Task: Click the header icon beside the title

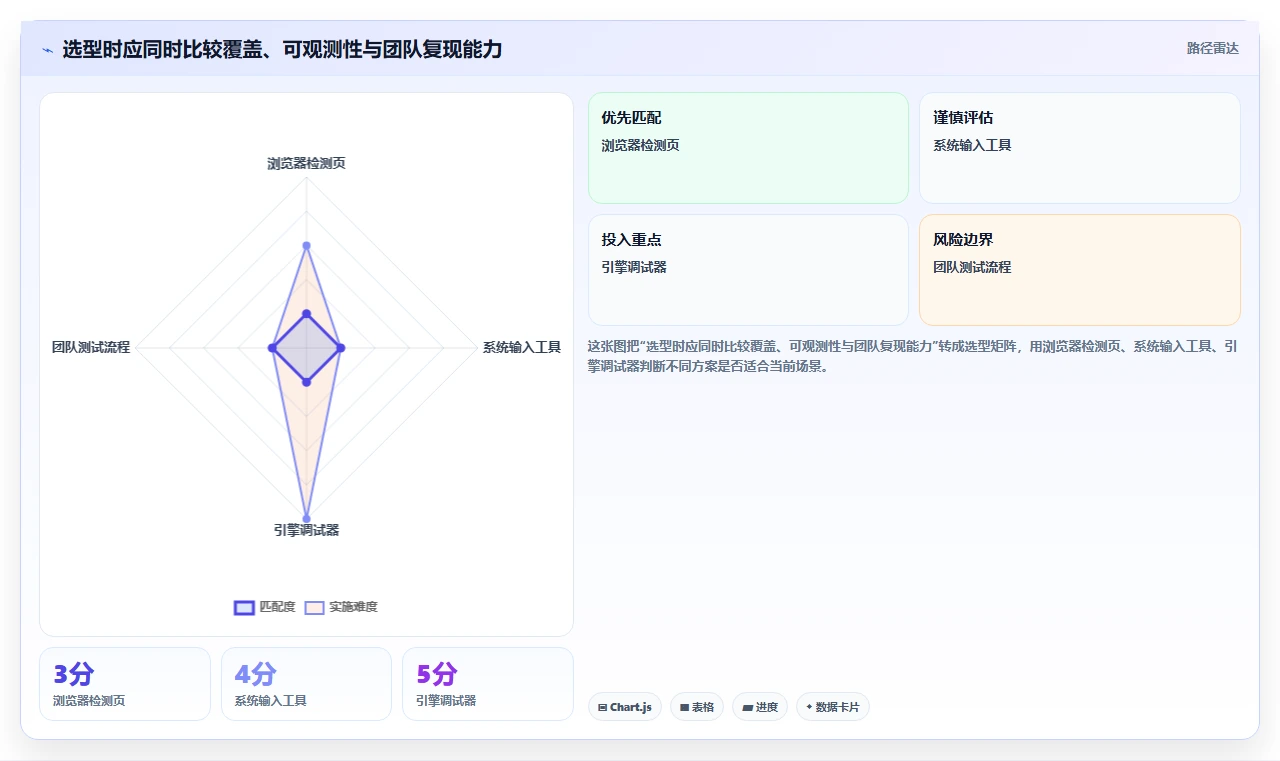Action: pyautogui.click(x=48, y=49)
